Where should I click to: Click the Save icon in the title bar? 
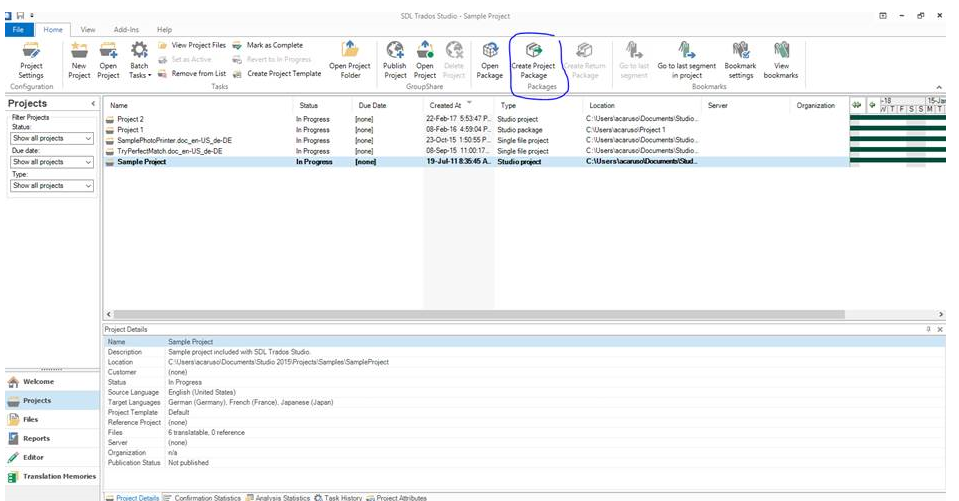click(21, 16)
